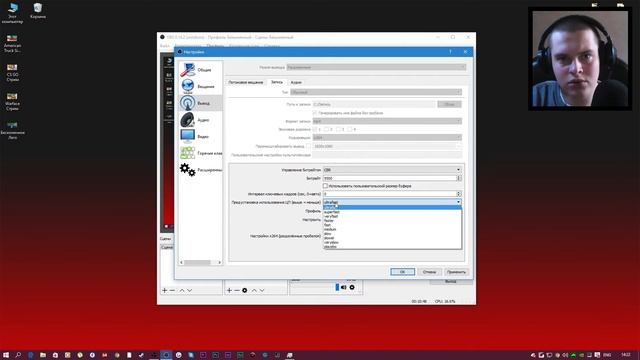Select Output settings category (Вывод)
Image resolution: width=640 pixels, height=360 pixels.
(200, 103)
